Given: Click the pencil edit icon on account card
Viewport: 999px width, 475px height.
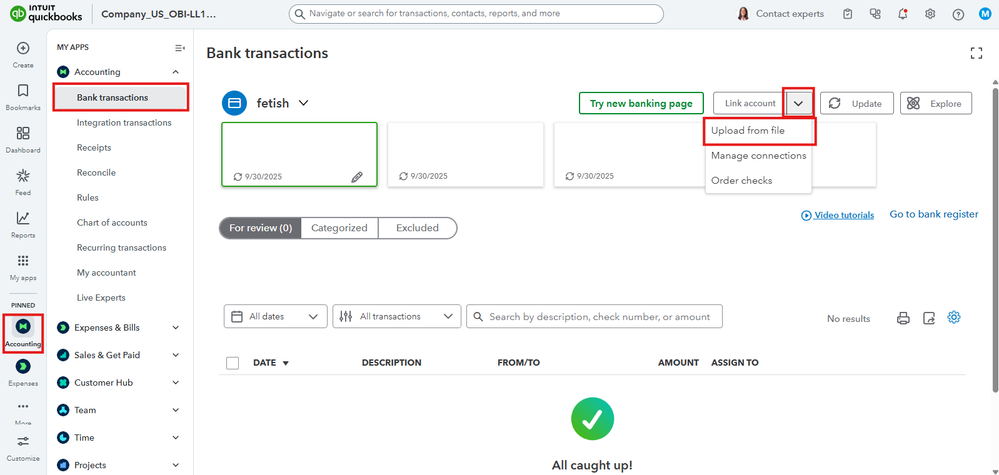Looking at the screenshot, I should pyautogui.click(x=357, y=176).
